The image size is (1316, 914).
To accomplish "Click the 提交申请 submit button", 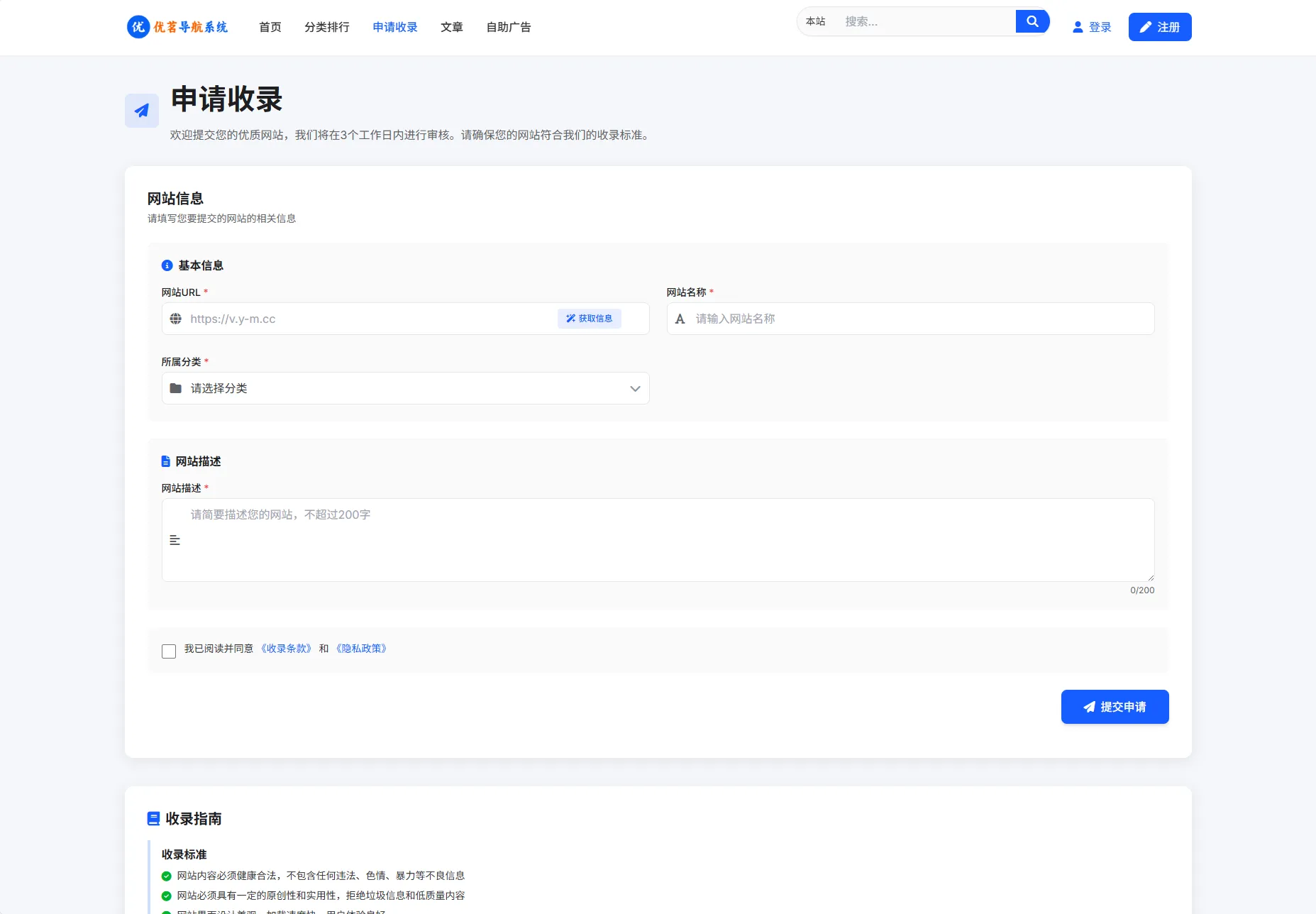I will (x=1114, y=707).
